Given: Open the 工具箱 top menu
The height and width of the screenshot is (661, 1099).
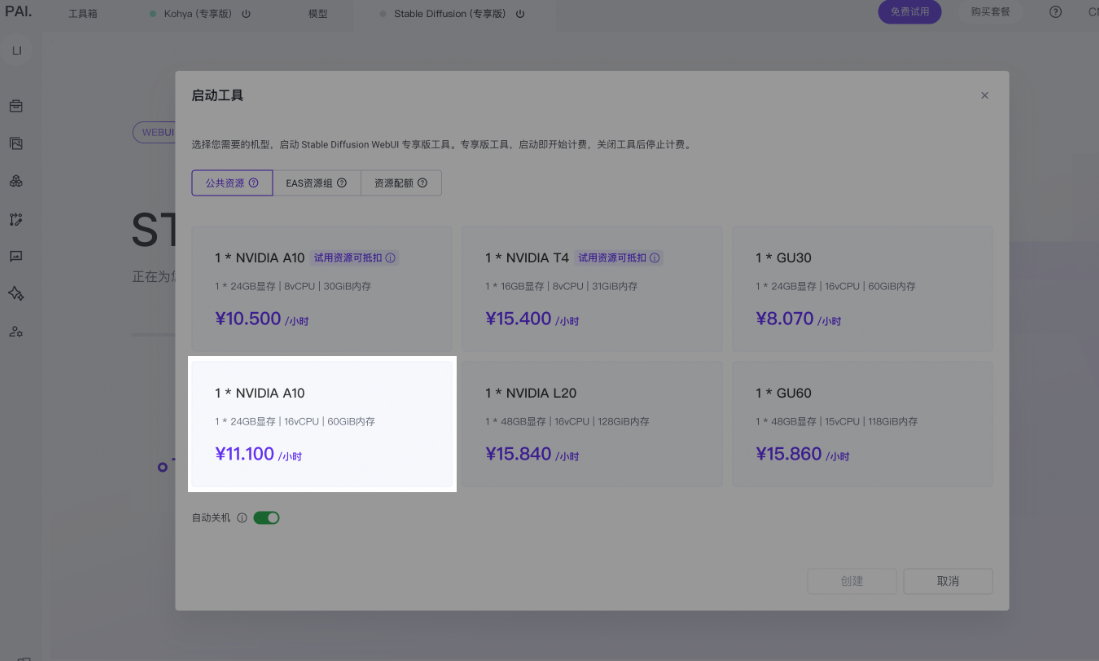Looking at the screenshot, I should (83, 13).
